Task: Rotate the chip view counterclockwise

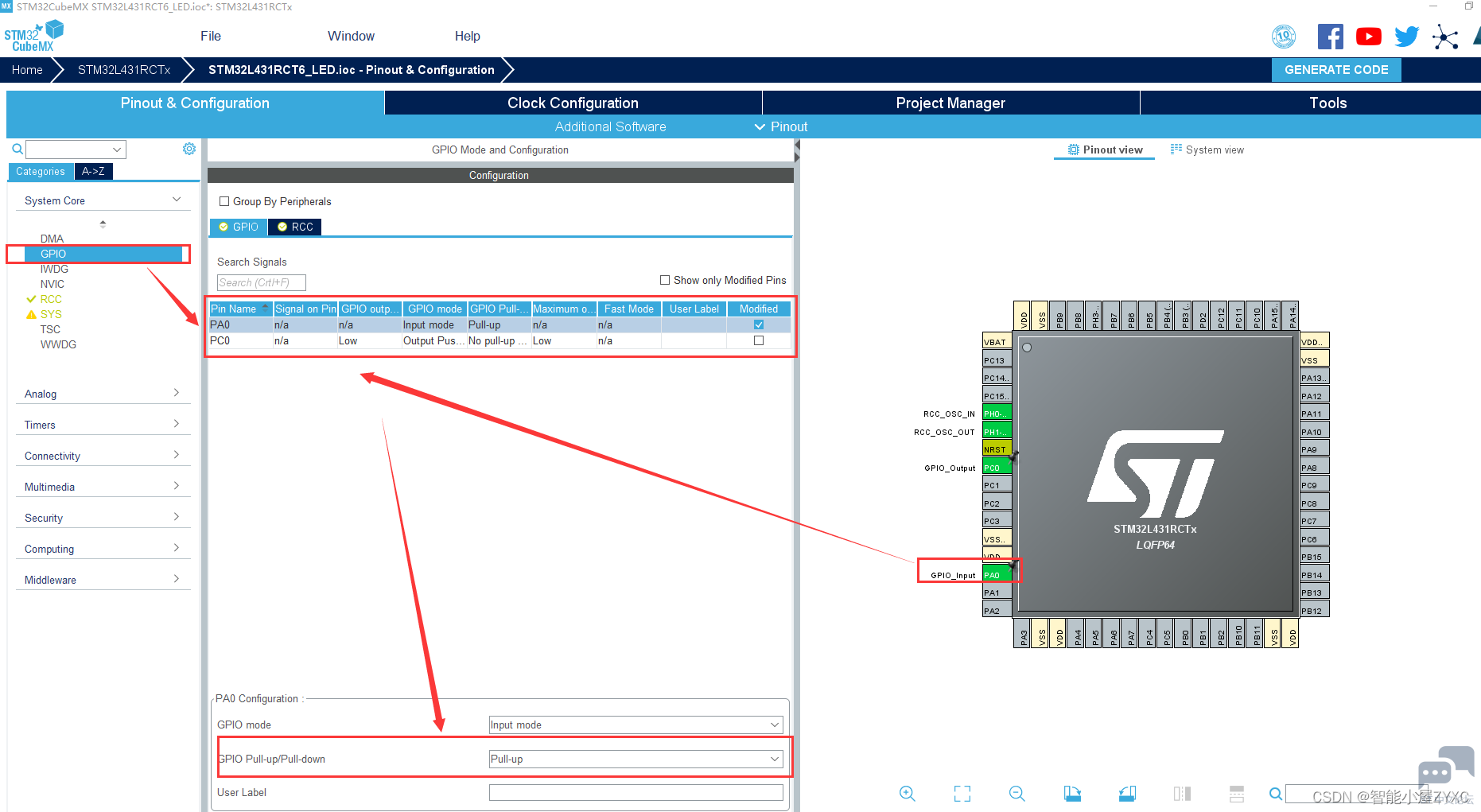Action: (1127, 793)
